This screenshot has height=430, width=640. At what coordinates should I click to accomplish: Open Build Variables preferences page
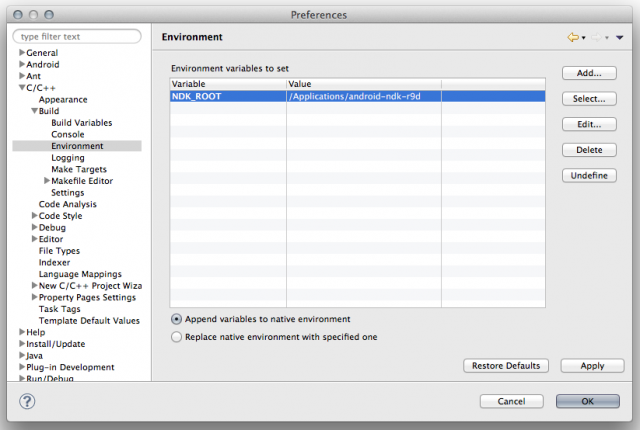pos(81,123)
